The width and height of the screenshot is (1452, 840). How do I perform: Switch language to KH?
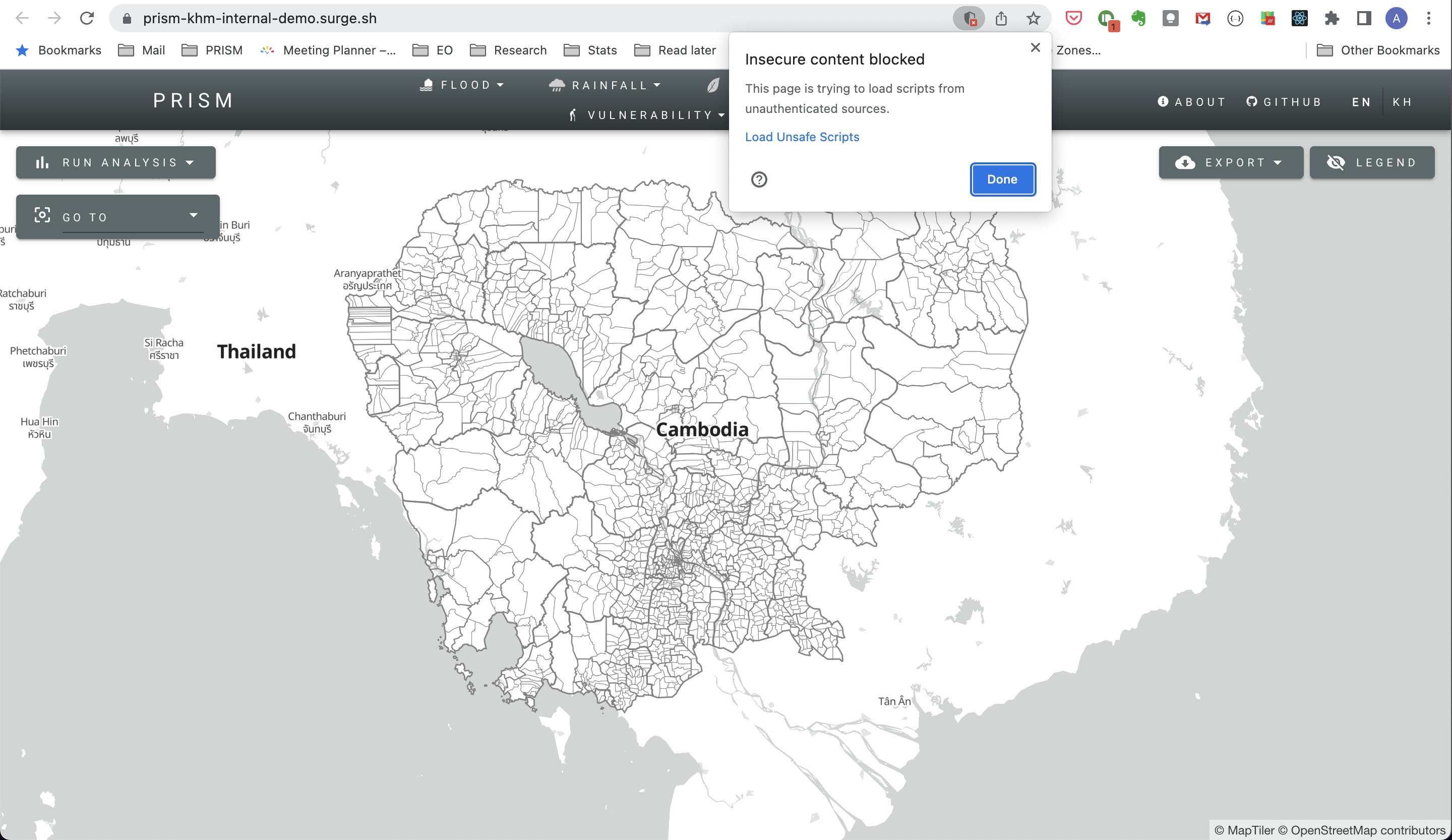(1402, 102)
